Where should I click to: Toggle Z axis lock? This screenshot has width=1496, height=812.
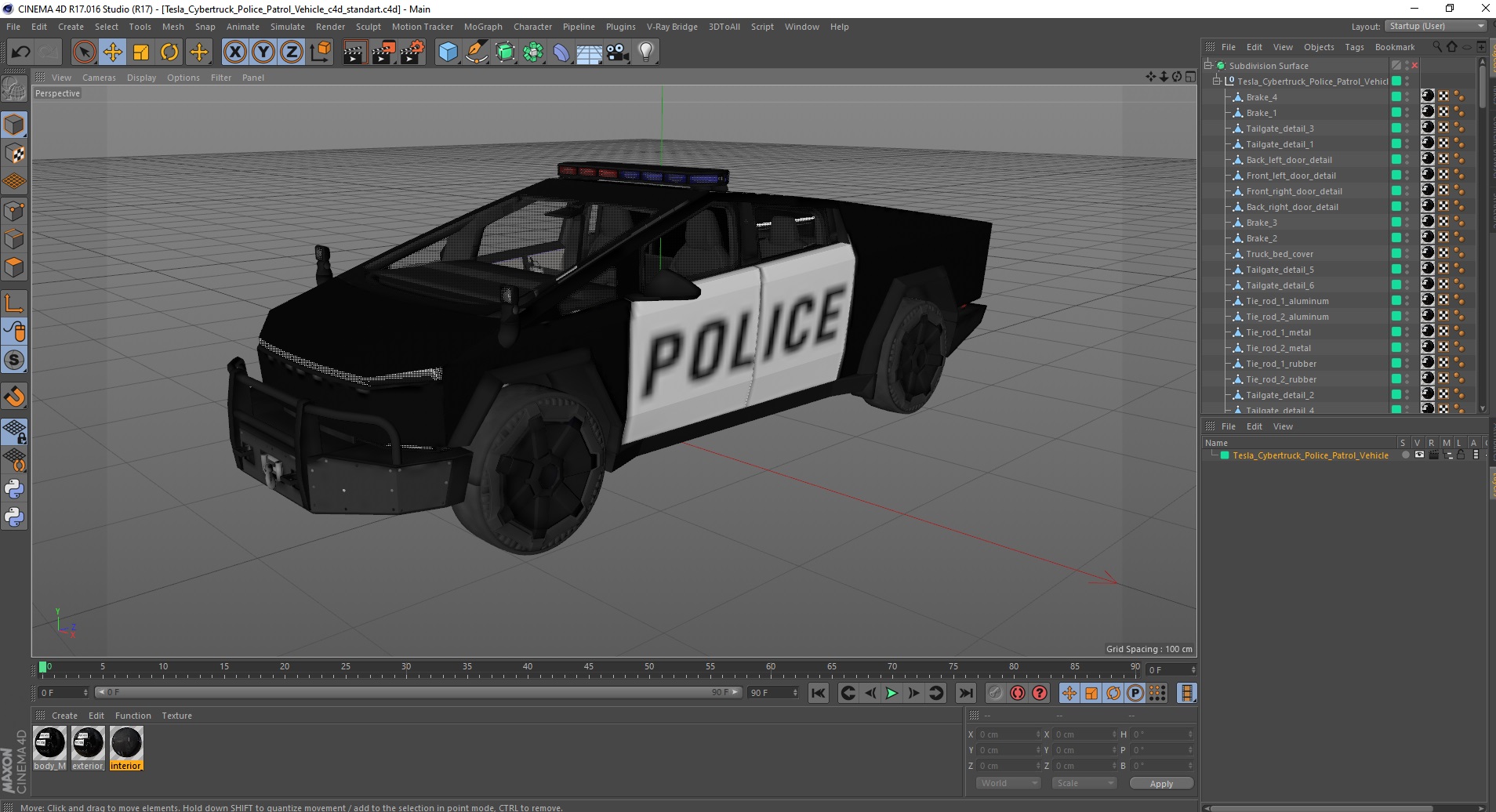click(x=292, y=53)
